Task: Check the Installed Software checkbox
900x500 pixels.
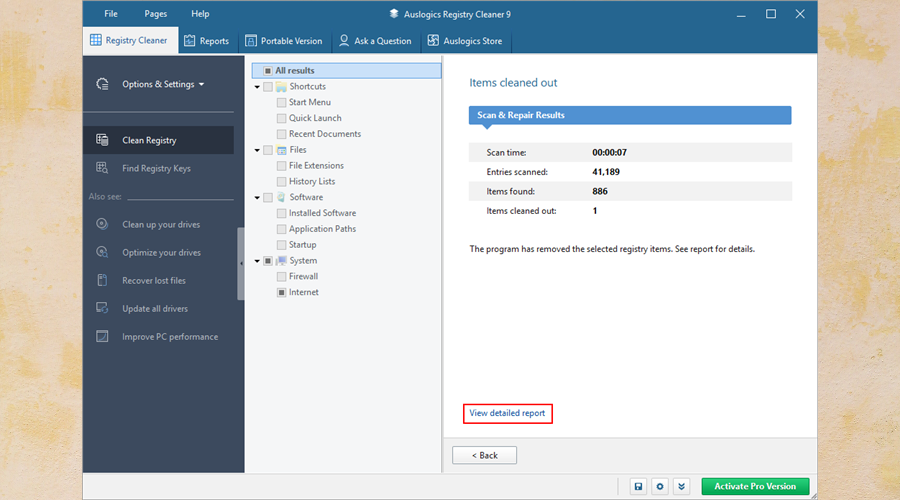Action: (281, 213)
